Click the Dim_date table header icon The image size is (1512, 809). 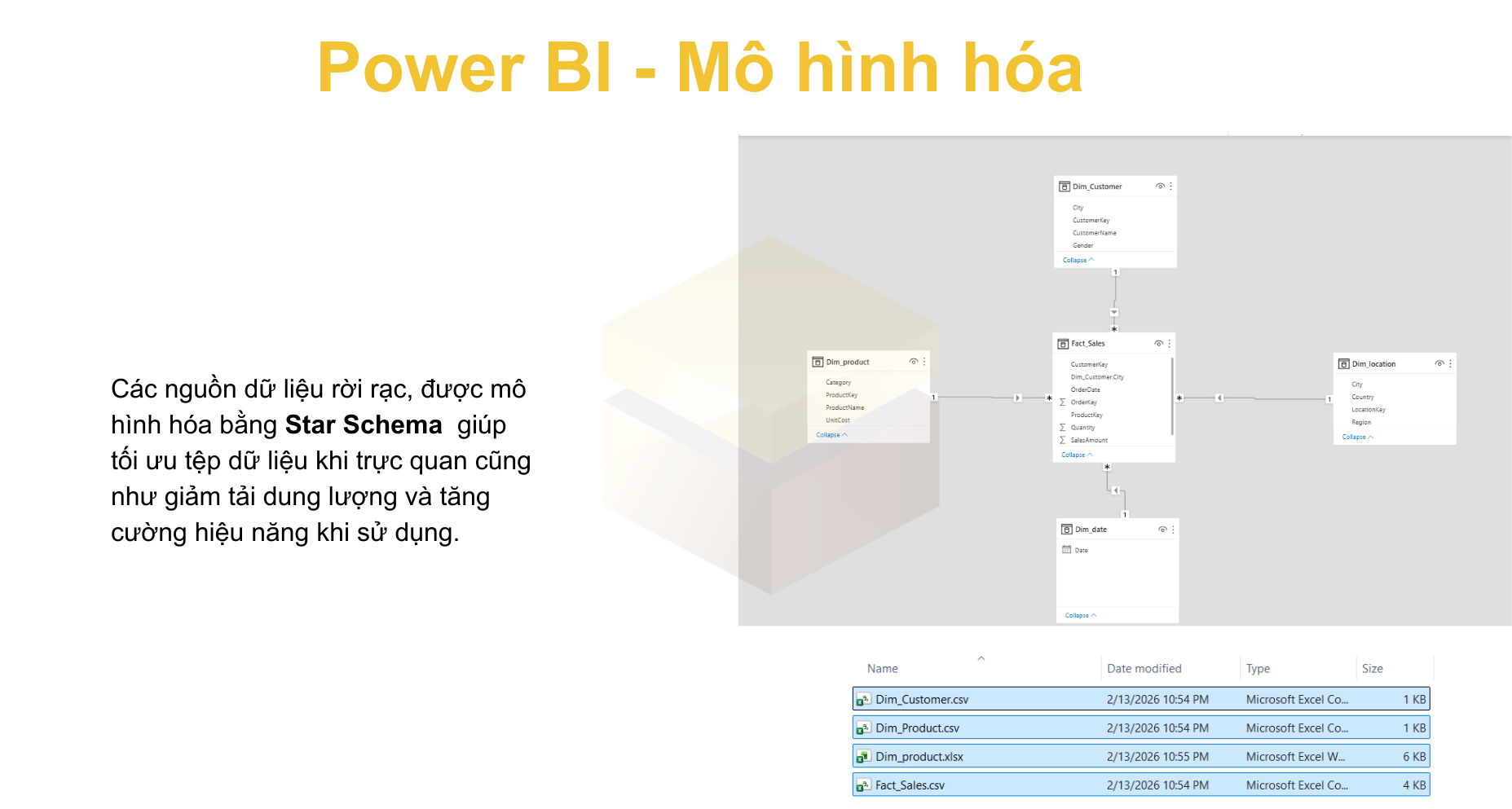1067,530
